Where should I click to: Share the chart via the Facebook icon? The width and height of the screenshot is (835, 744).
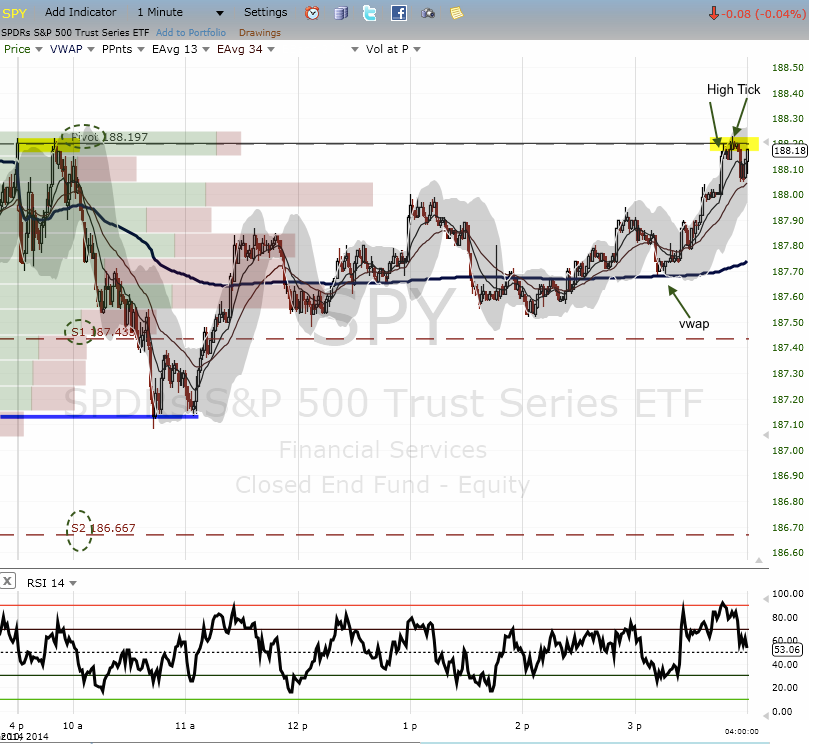[399, 13]
